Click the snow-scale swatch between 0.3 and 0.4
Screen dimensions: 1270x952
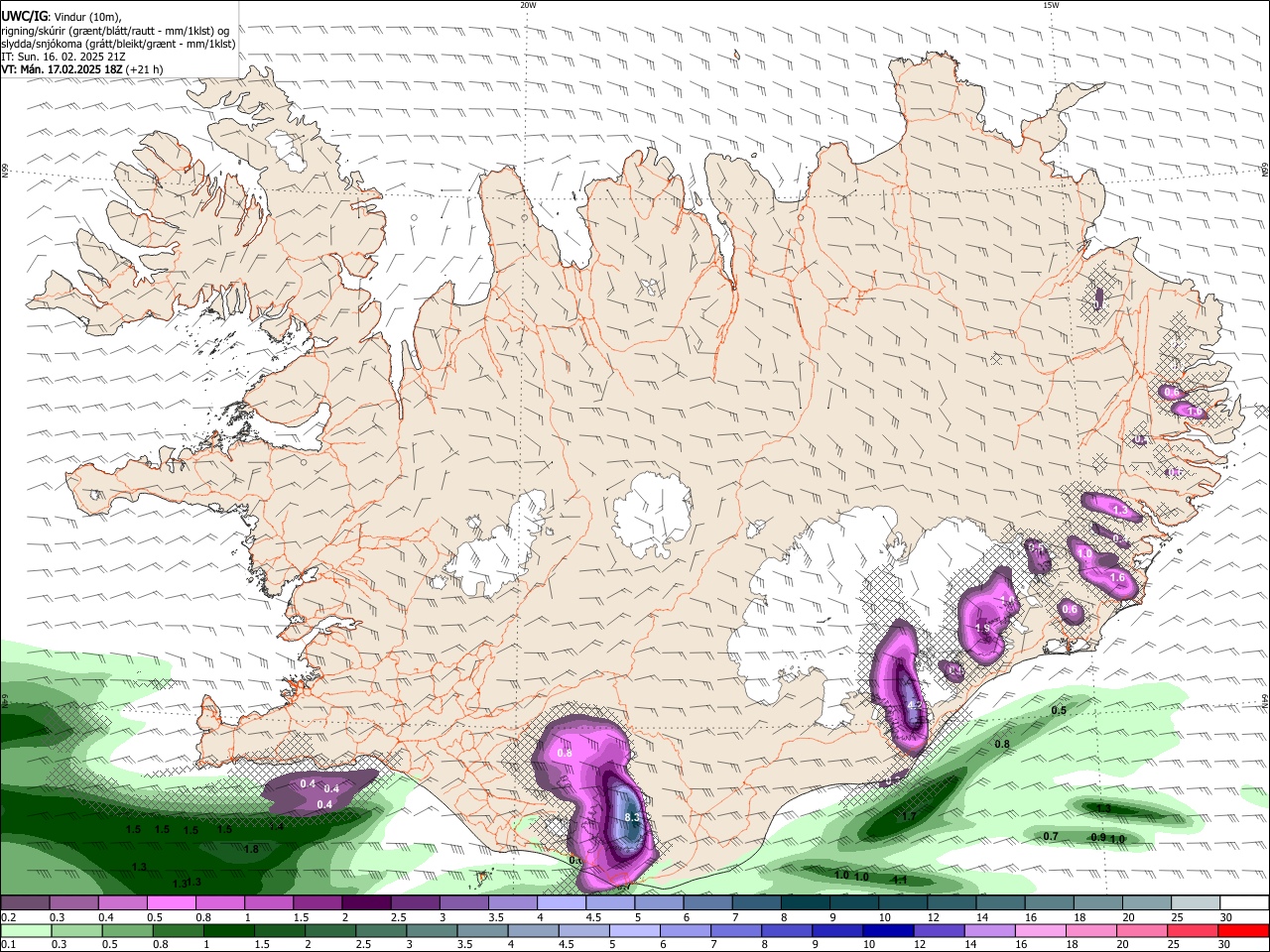[73, 903]
